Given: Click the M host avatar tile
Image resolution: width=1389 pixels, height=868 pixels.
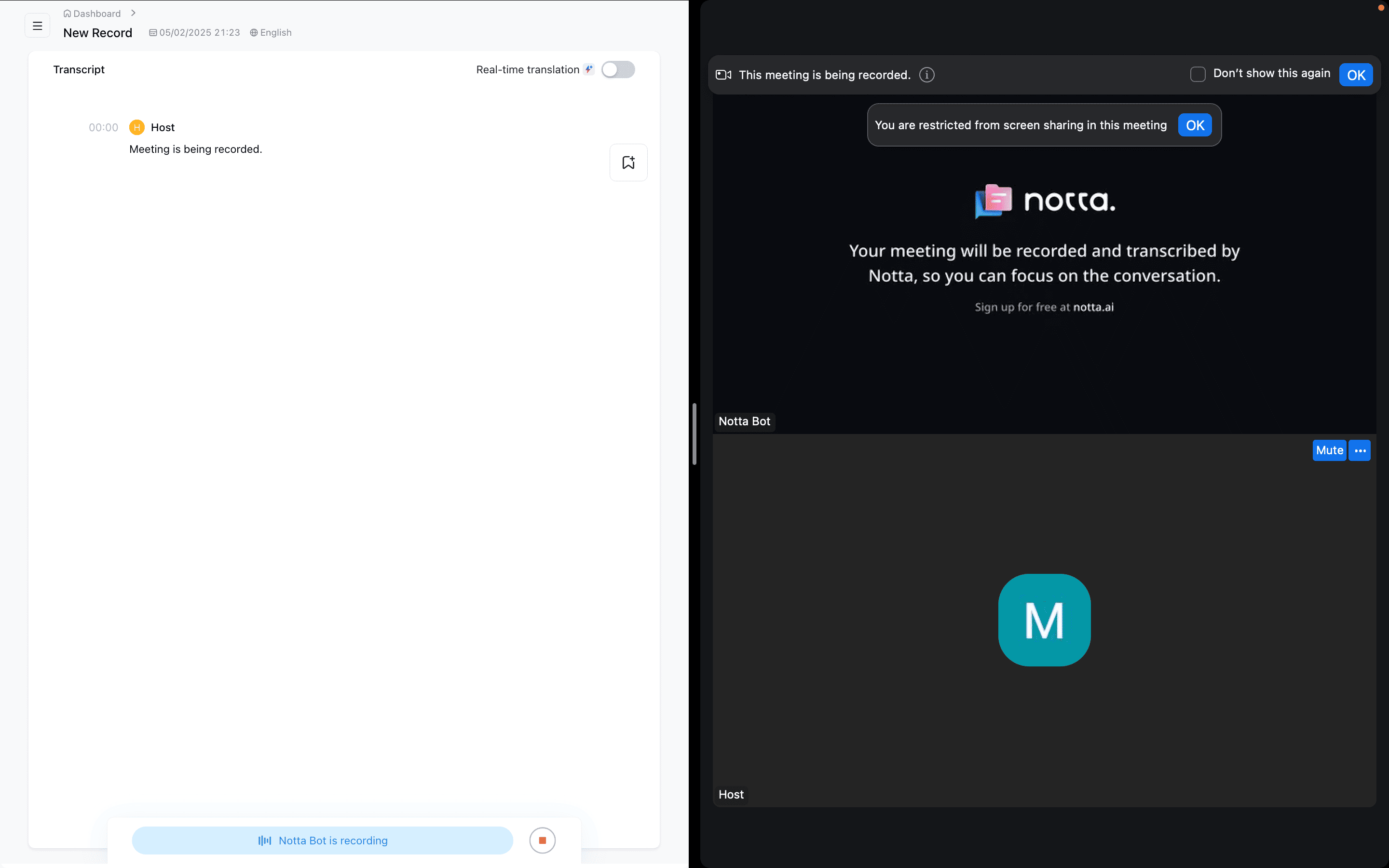Looking at the screenshot, I should (x=1045, y=620).
